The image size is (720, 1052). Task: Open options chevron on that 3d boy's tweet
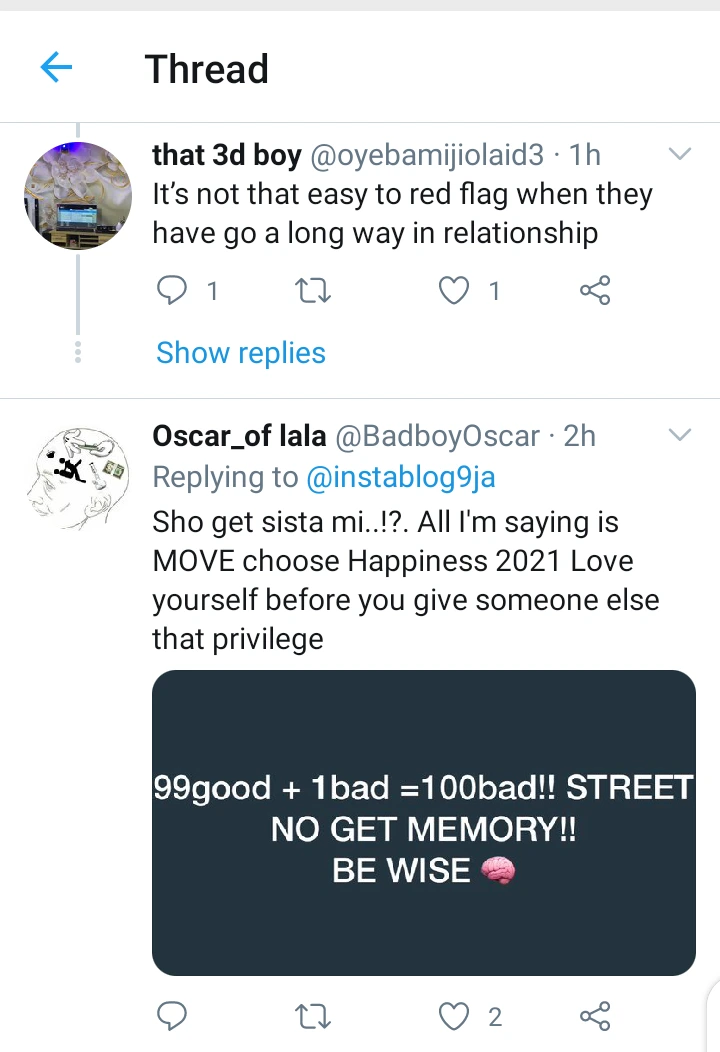click(x=679, y=155)
